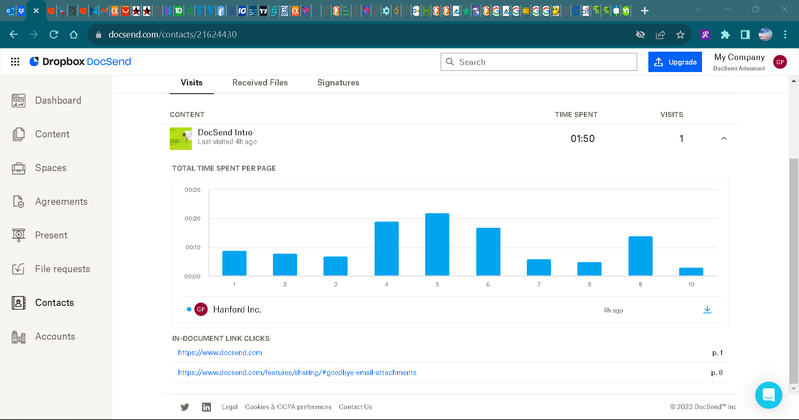799x420 pixels.
Task: Open the LinkedIn footer icon
Action: click(206, 407)
